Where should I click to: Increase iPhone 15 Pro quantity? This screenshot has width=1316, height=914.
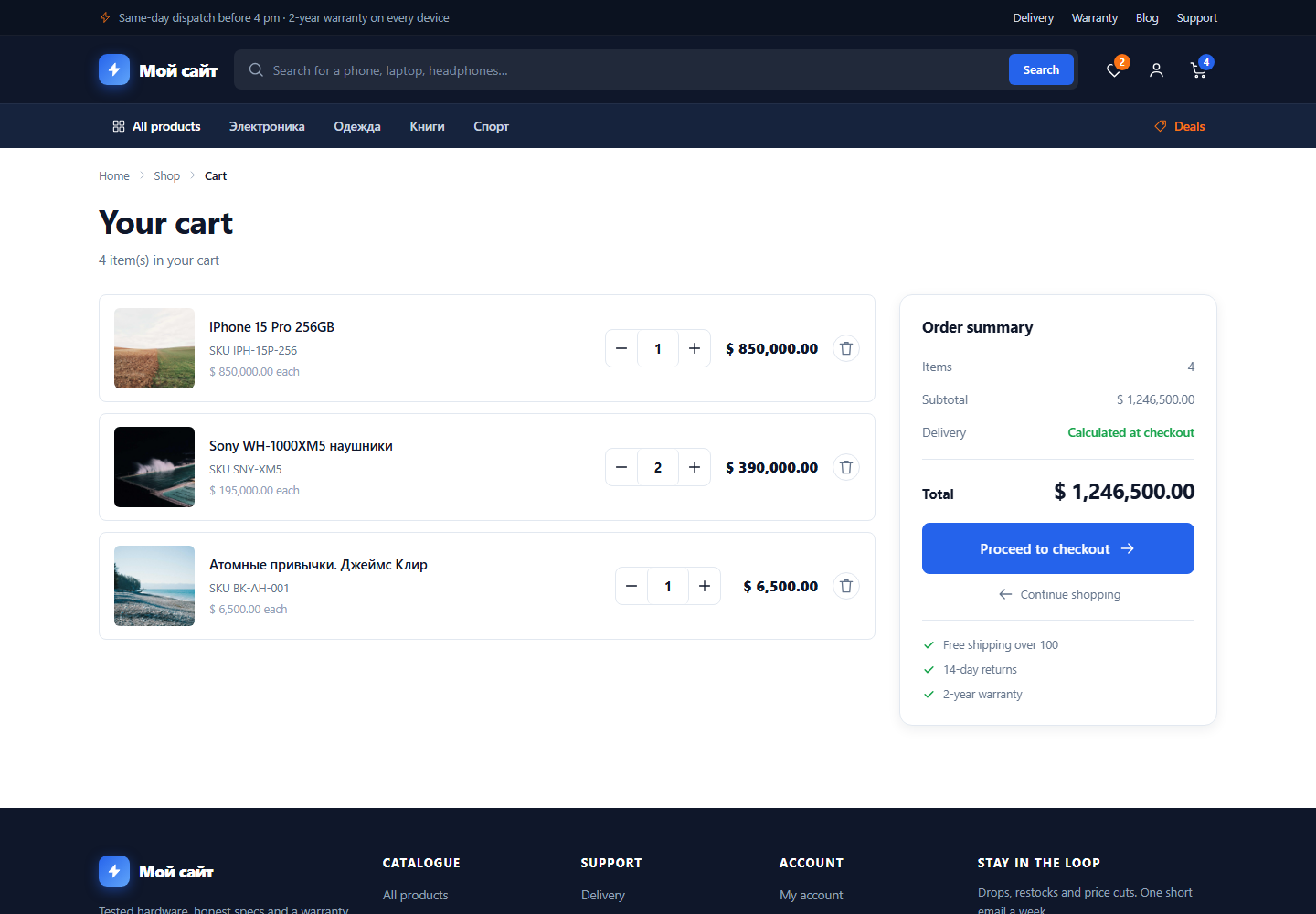(x=695, y=348)
